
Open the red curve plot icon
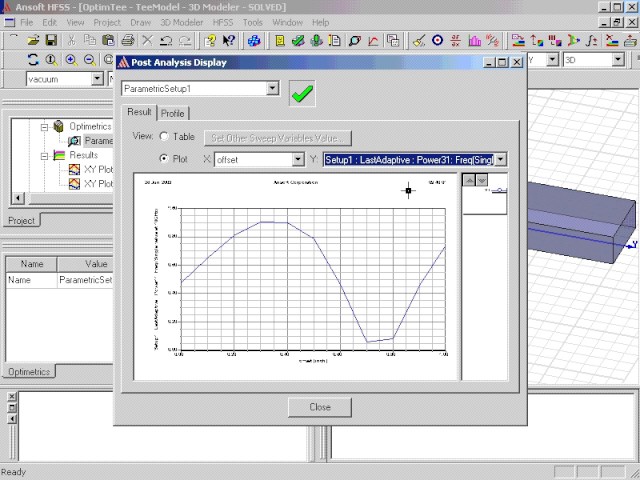(x=373, y=40)
